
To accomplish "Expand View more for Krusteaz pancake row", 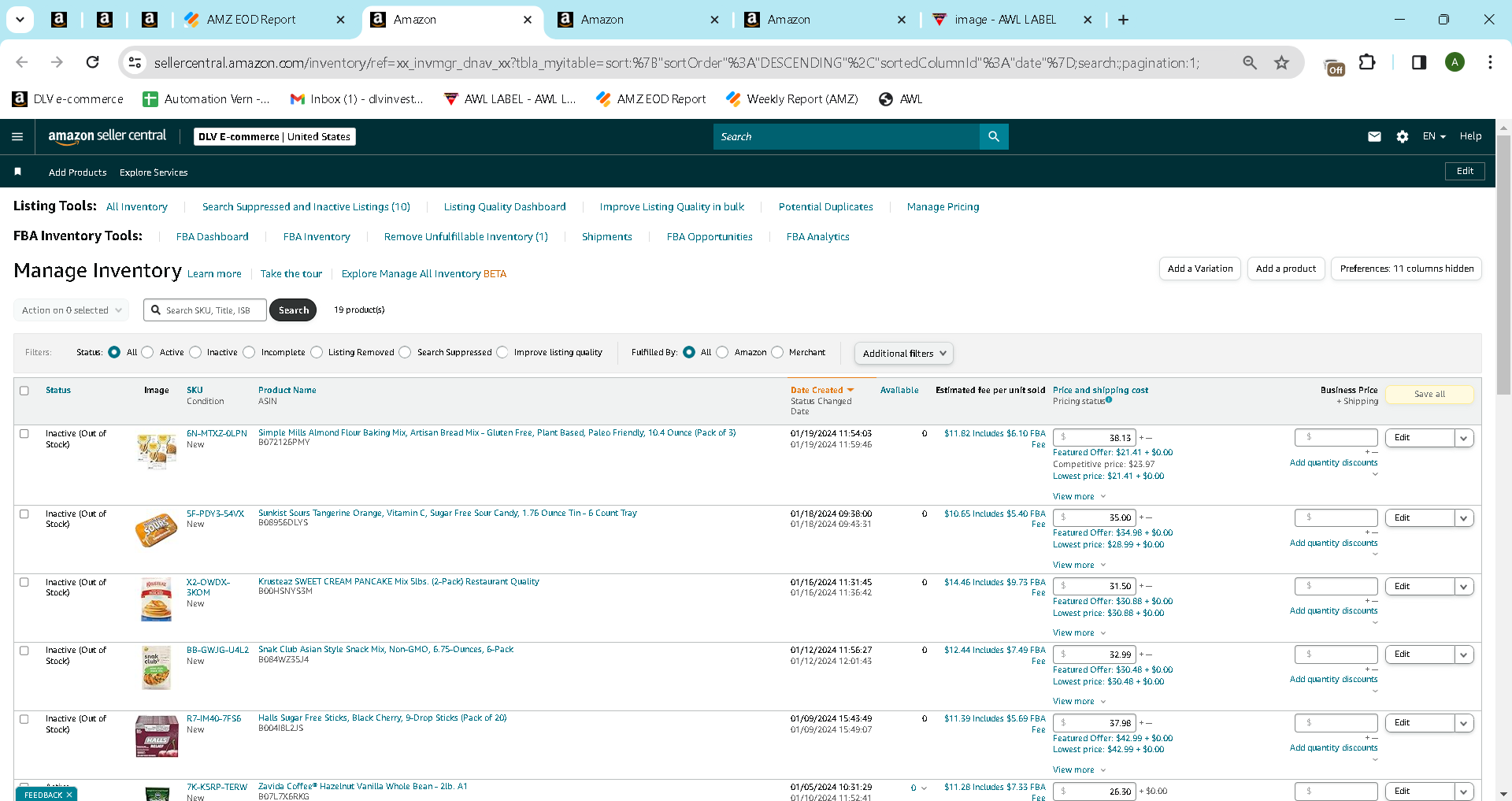I will 1080,633.
